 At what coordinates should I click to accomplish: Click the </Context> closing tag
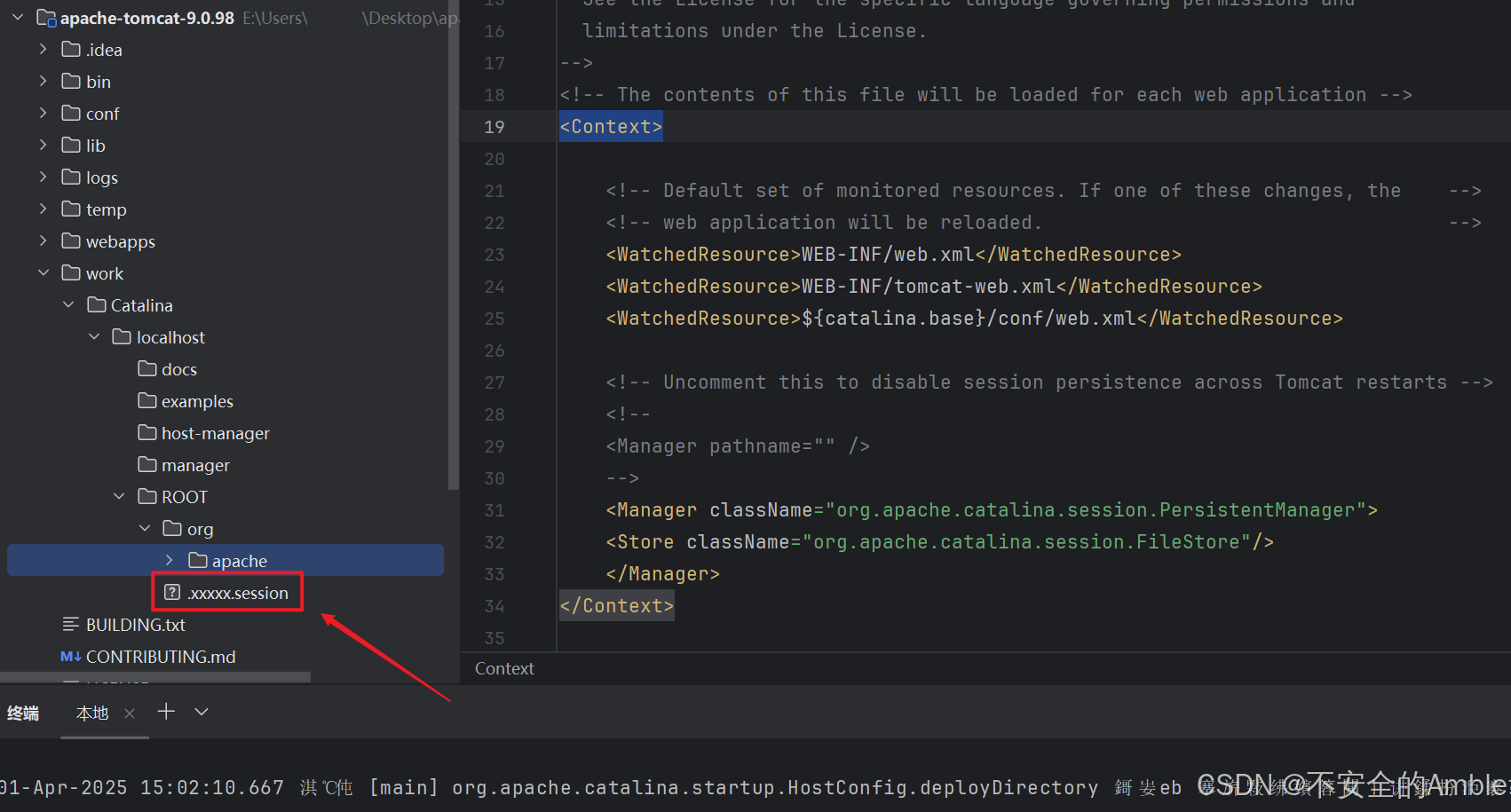tap(616, 605)
